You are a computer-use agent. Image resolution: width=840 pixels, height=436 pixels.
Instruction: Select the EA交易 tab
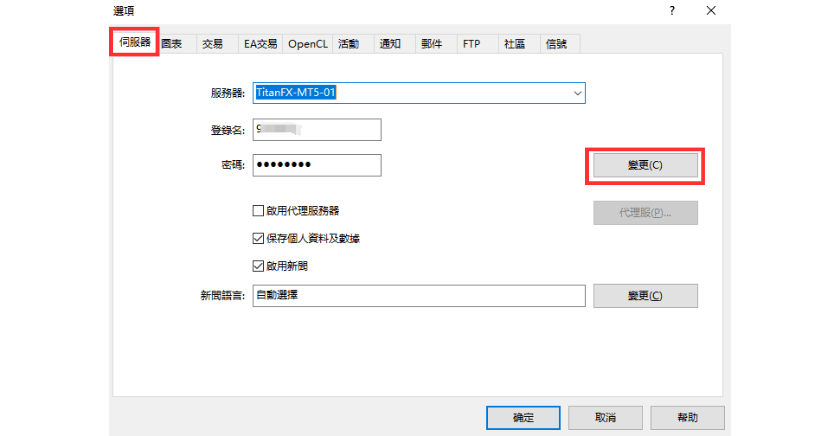(x=260, y=44)
